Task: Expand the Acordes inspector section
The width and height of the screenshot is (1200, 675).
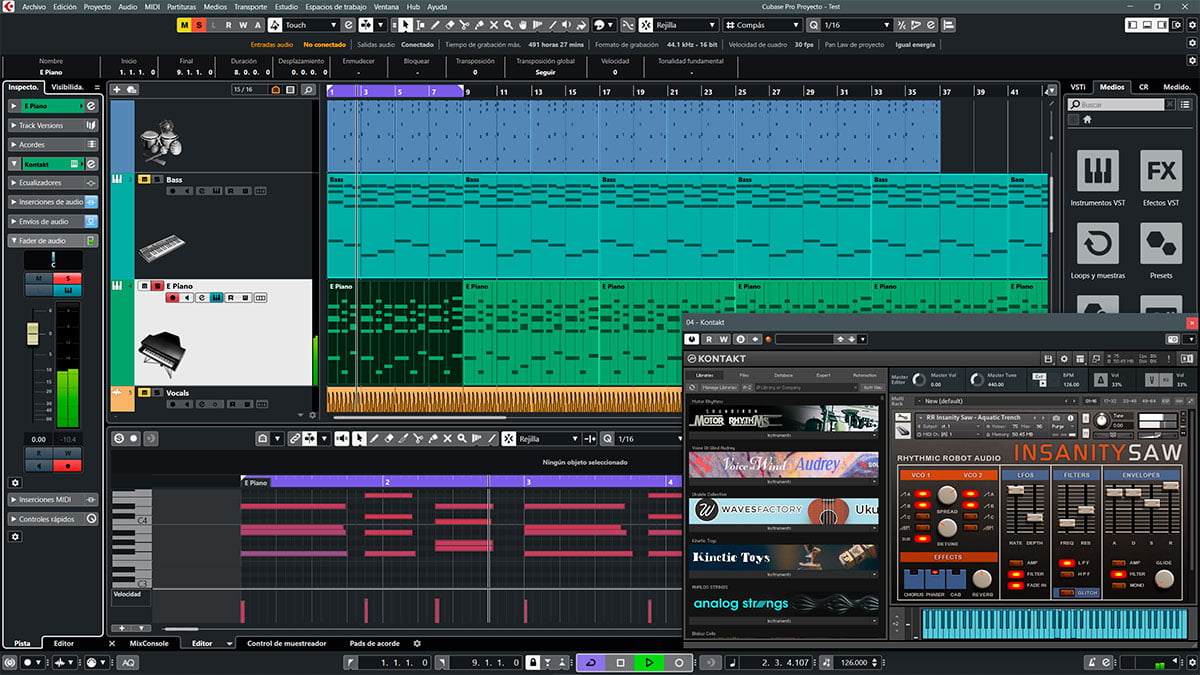Action: [53, 144]
